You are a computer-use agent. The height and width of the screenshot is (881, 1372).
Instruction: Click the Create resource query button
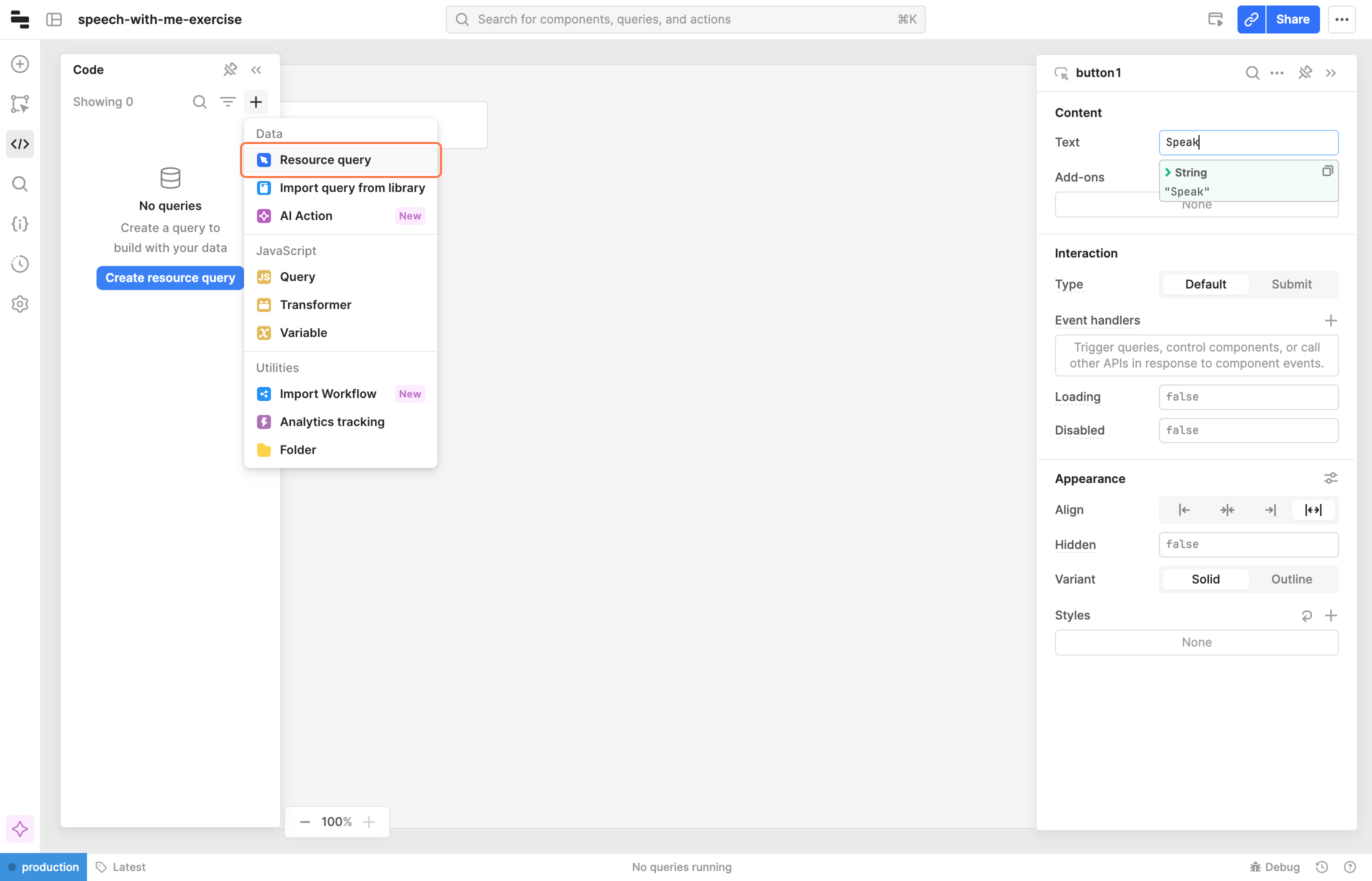pyautogui.click(x=170, y=277)
